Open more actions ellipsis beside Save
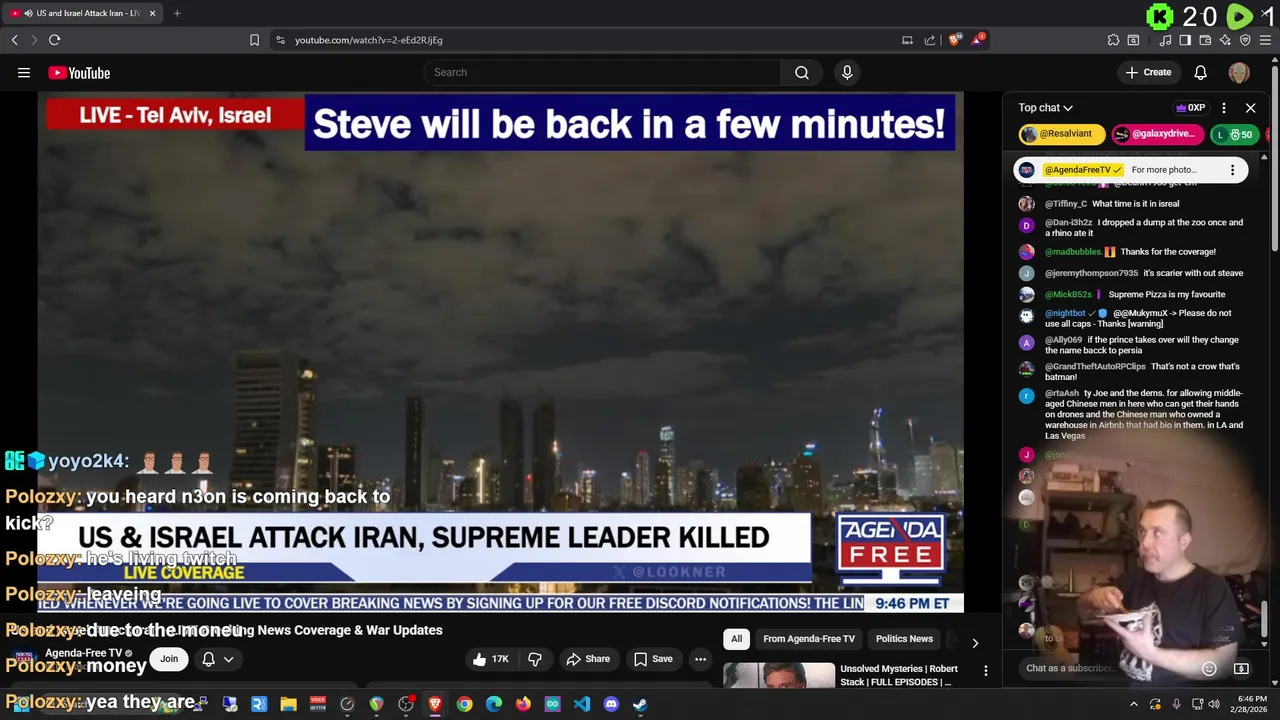1280x720 pixels. [x=700, y=659]
